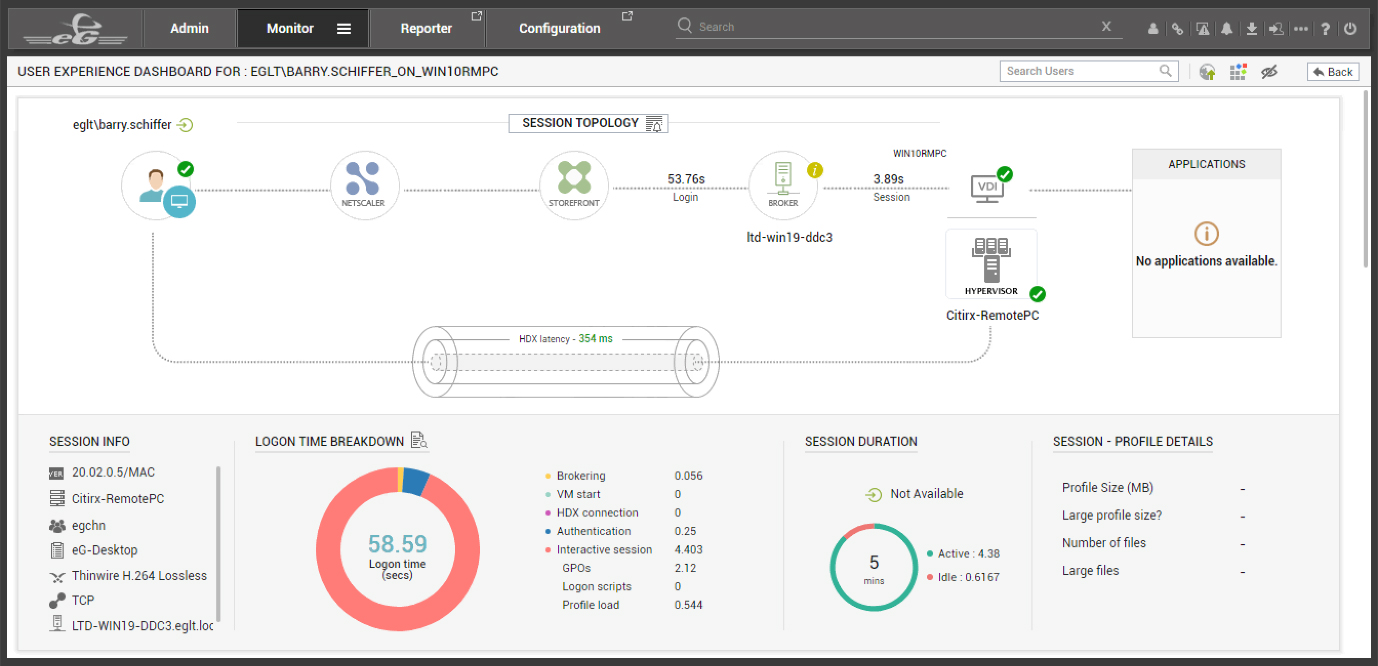
Task: Click the 53.76s Login time value
Action: [686, 179]
